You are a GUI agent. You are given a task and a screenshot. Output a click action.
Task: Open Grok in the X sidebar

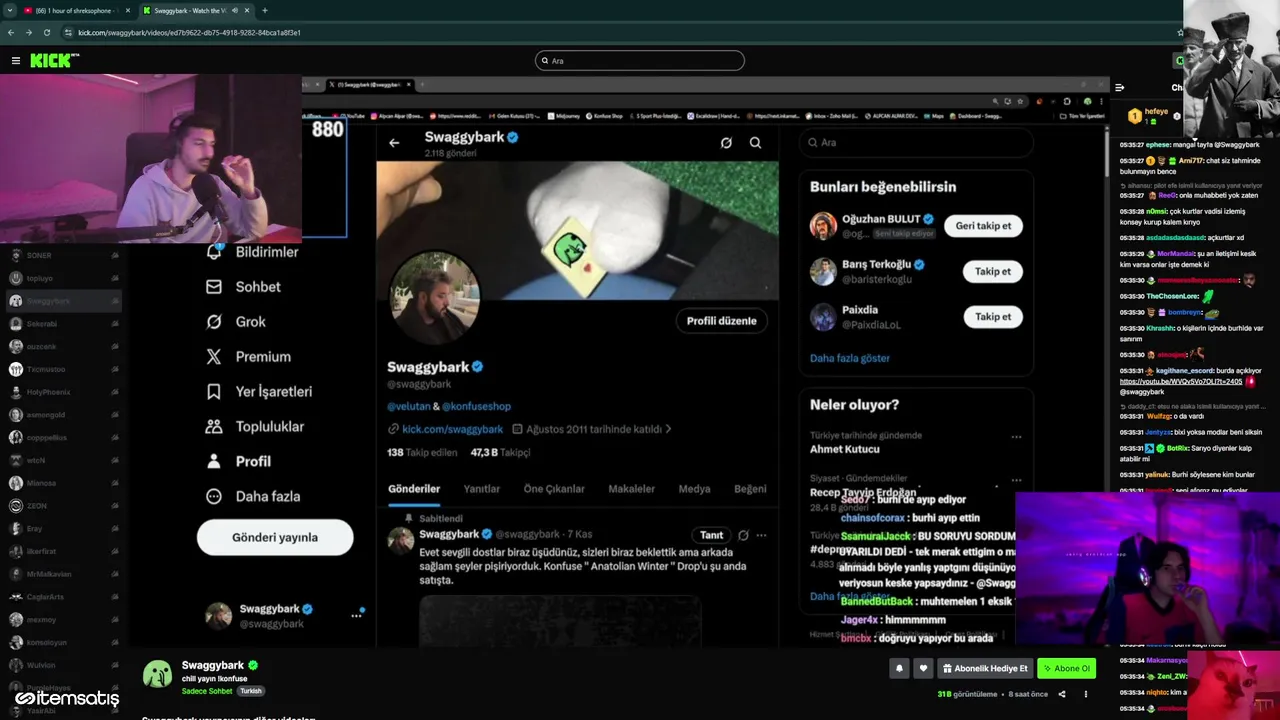(x=236, y=322)
